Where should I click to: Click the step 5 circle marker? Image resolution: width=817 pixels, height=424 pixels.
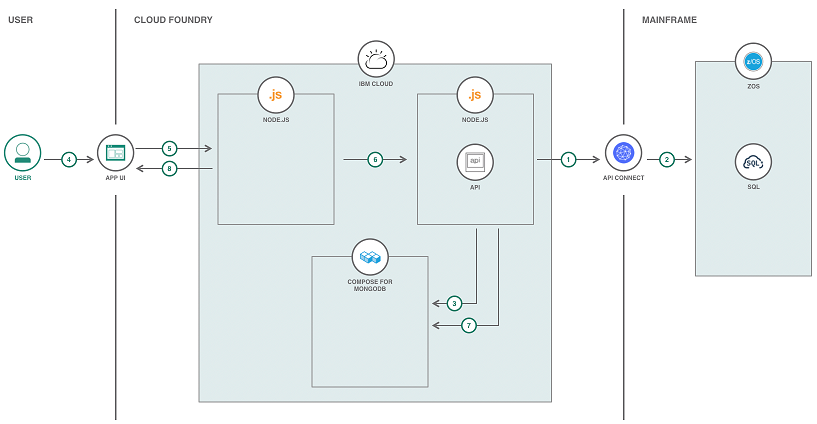coord(169,148)
